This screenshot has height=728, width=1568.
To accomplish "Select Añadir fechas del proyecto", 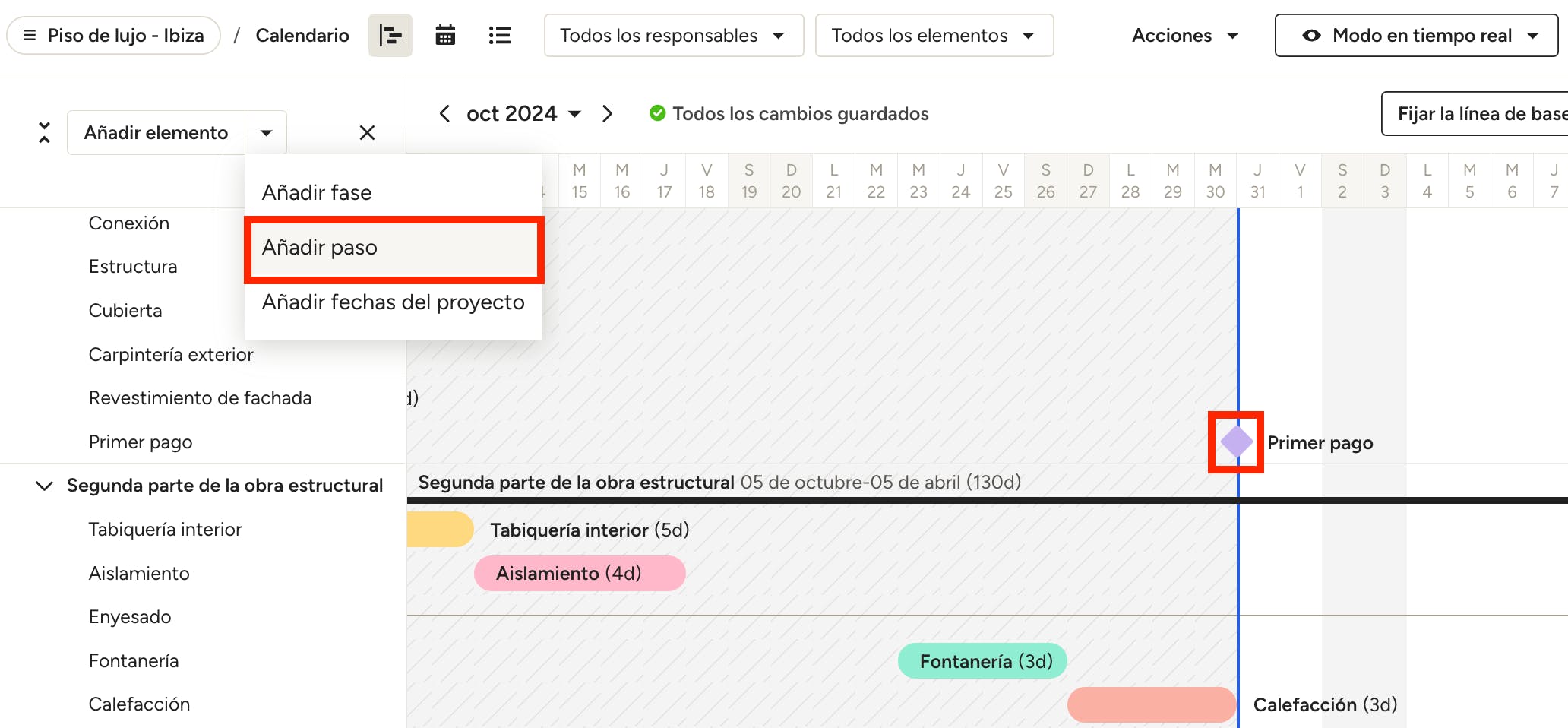I will click(x=393, y=302).
